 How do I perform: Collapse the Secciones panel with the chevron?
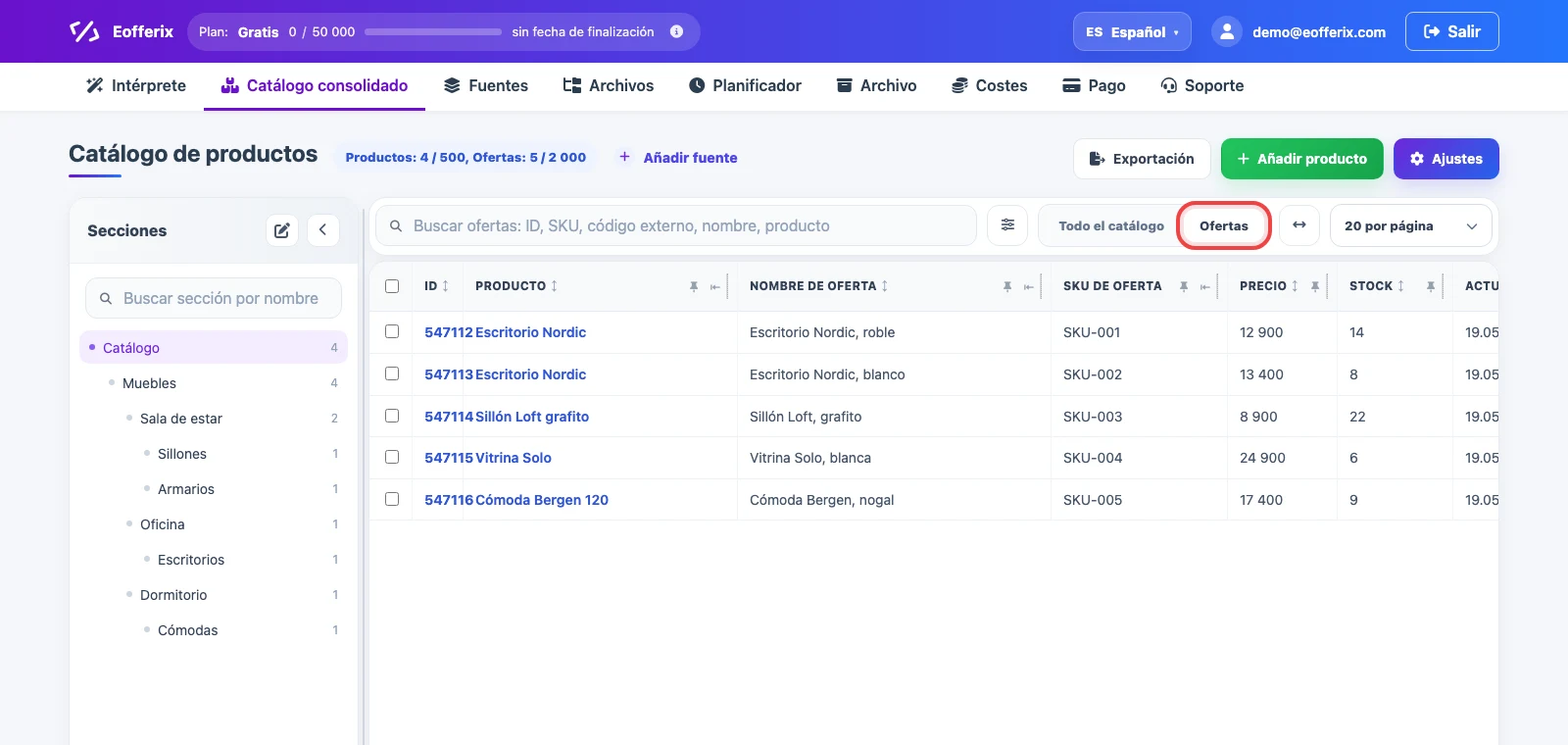click(322, 230)
